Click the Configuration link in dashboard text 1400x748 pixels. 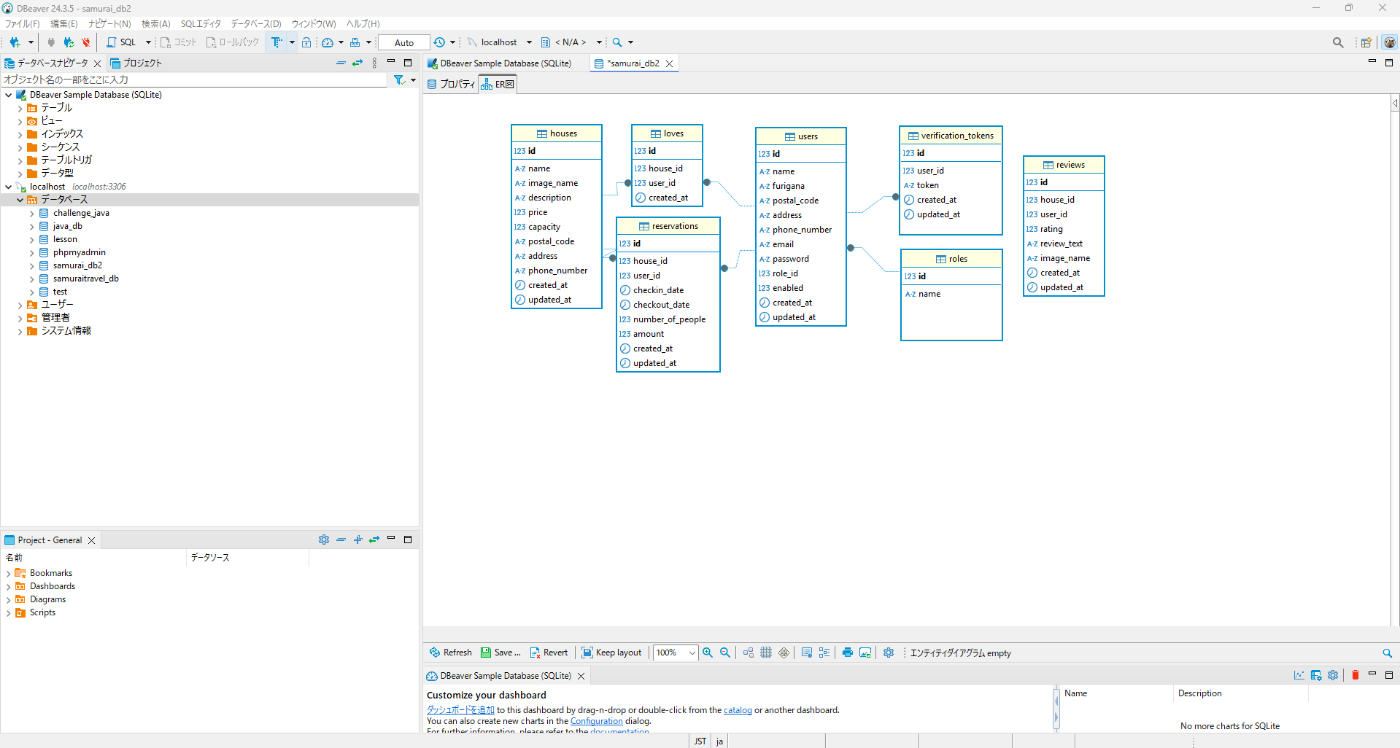coord(596,721)
